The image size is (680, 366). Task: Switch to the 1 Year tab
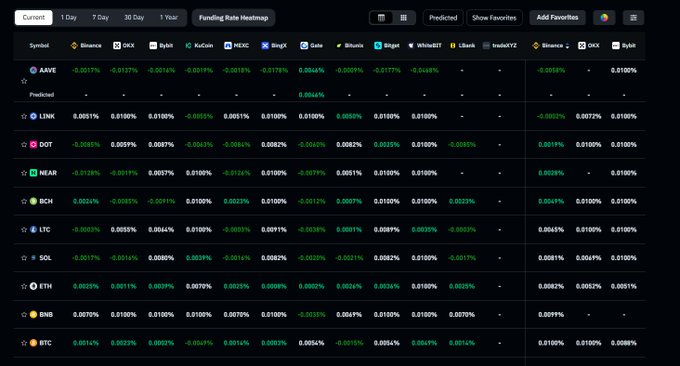pyautogui.click(x=169, y=18)
